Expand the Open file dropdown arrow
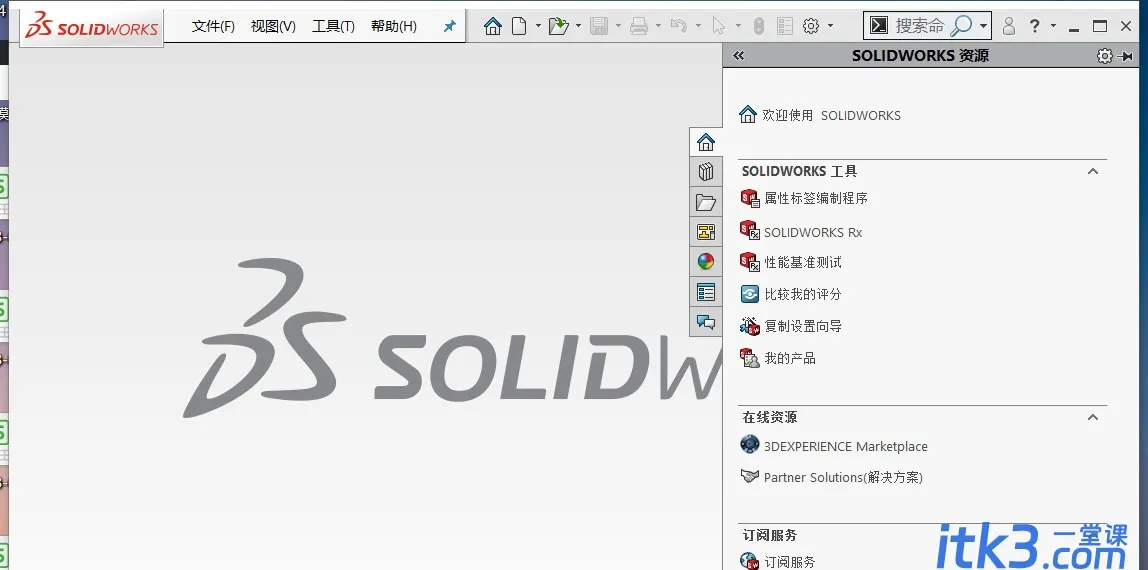Viewport: 1148px width, 570px height. (578, 26)
